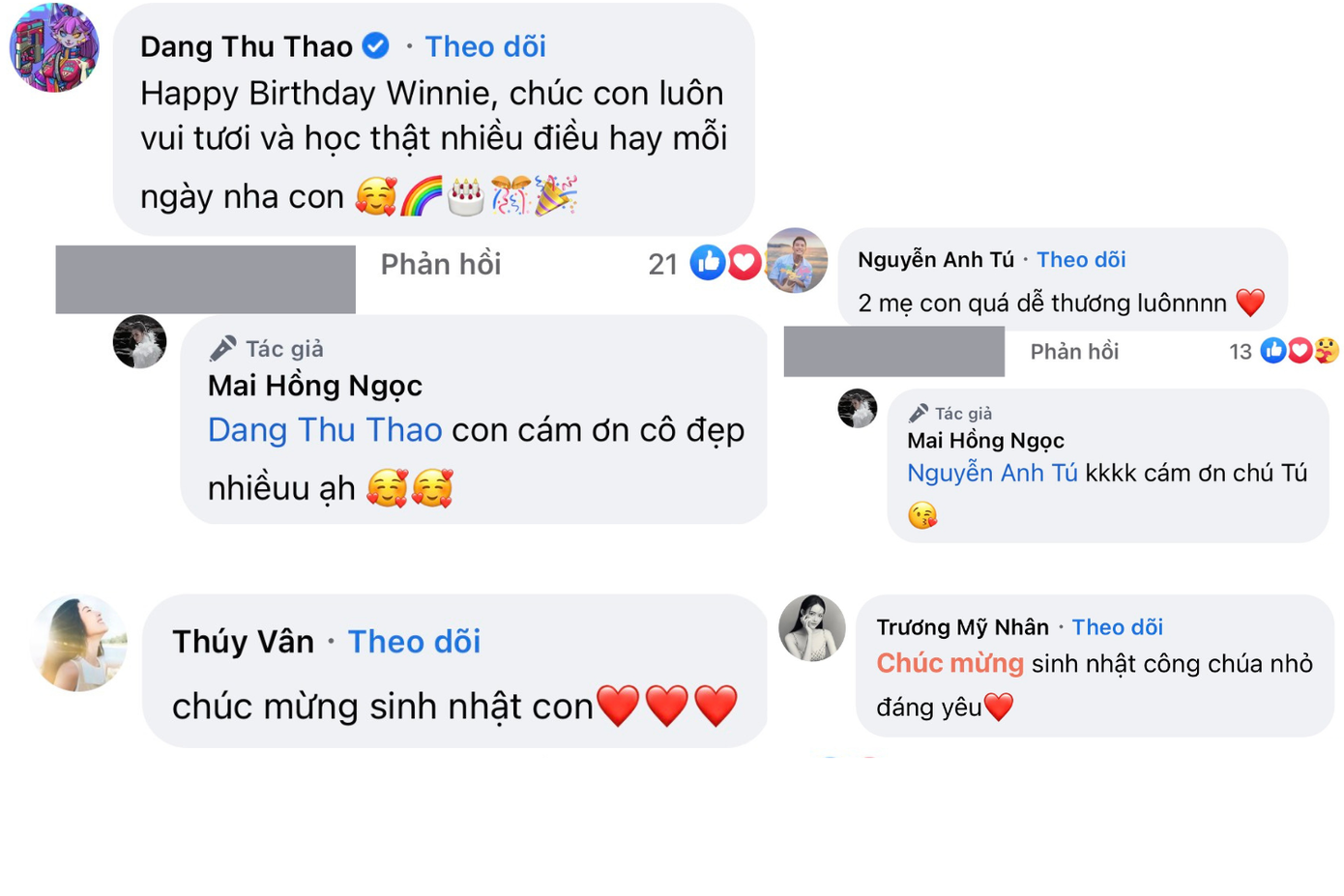Click Phản hồi under Nguyễn Anh Tú's comment
Image resolution: width=1344 pixels, height=896 pixels.
(1073, 351)
